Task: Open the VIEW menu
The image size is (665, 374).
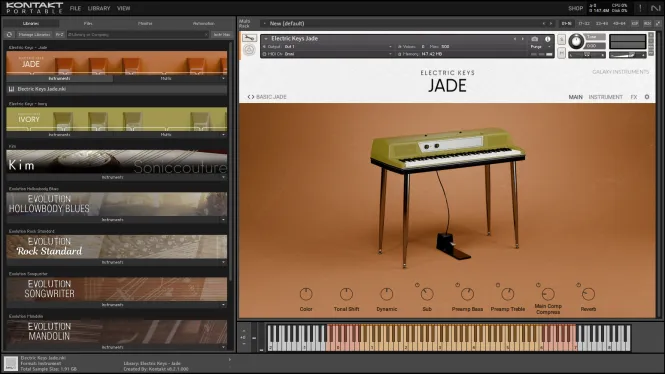Action: [x=123, y=8]
